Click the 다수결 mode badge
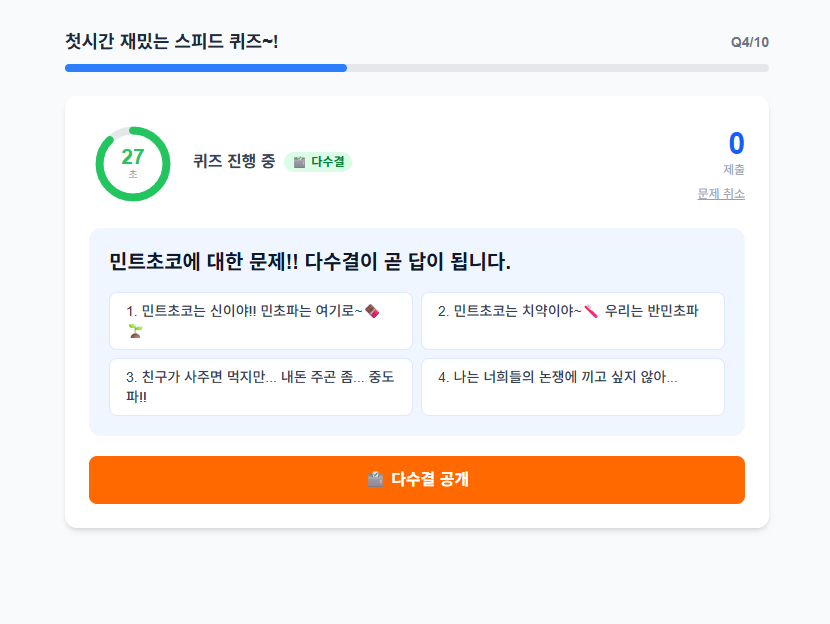This screenshot has width=830, height=624. [x=318, y=162]
